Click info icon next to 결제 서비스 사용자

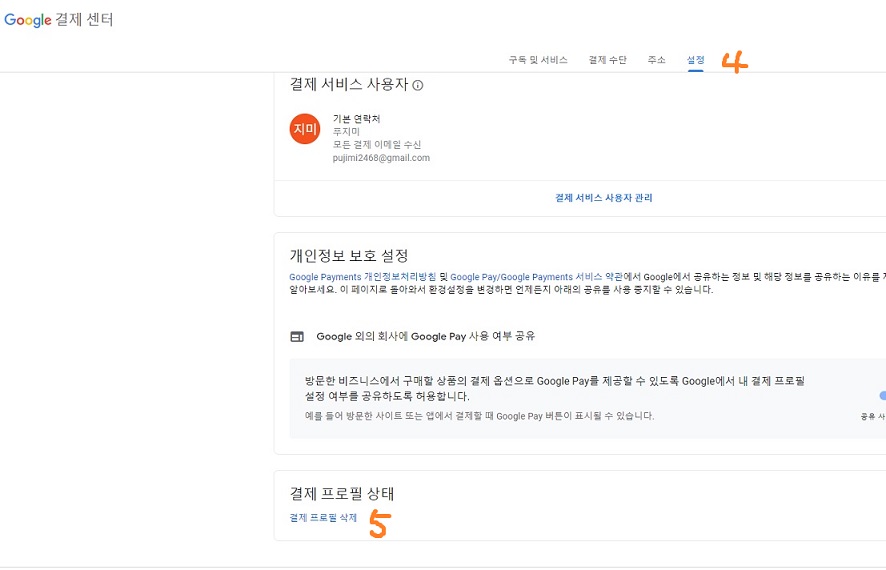click(418, 85)
